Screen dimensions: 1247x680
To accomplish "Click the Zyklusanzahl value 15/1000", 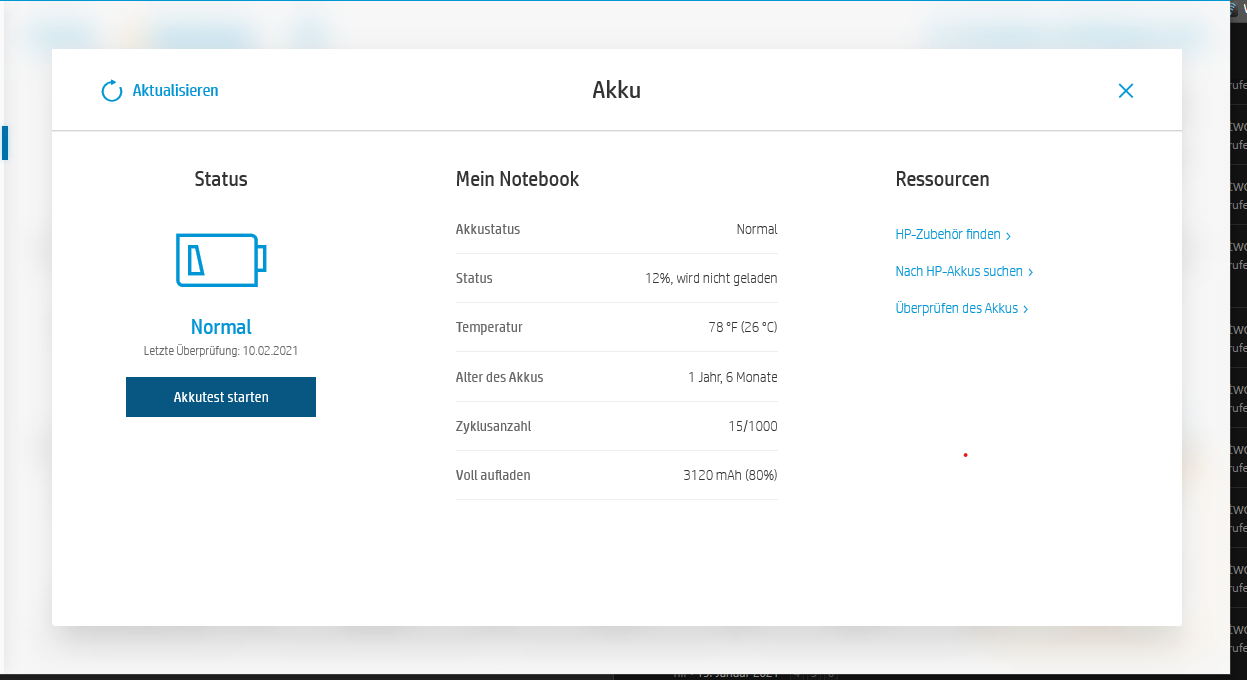I will [x=755, y=426].
